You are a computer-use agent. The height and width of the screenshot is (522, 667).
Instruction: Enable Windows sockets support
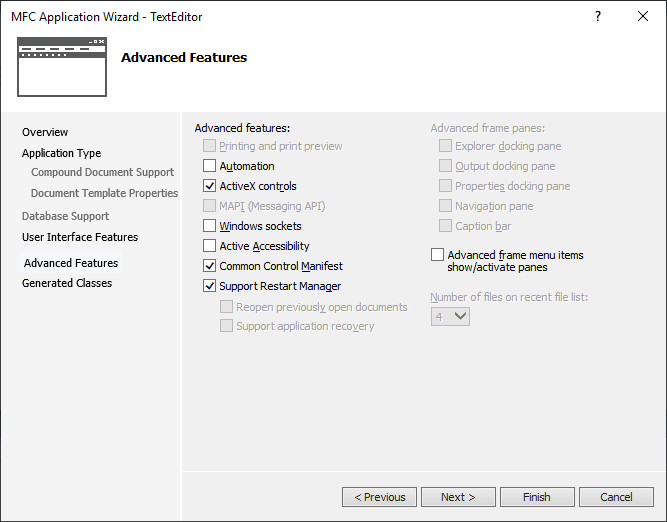click(210, 226)
